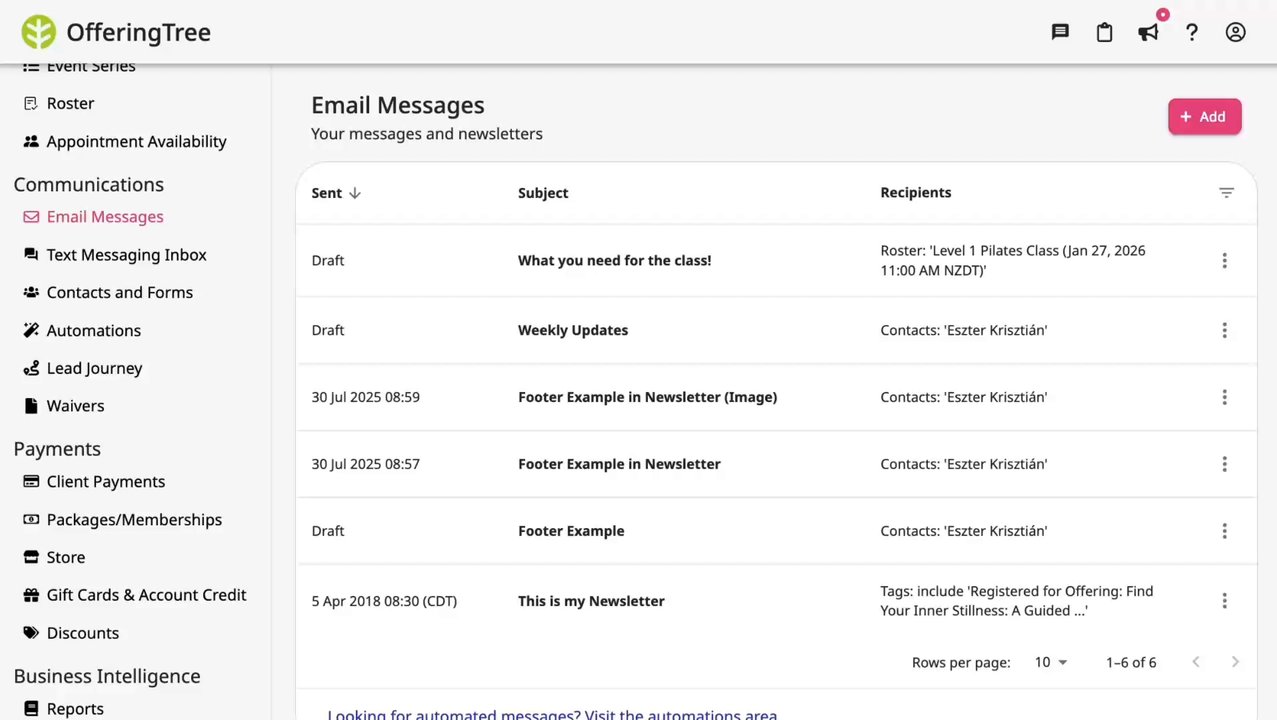This screenshot has width=1277, height=720.
Task: Go to Text Messaging Inbox
Action: coord(126,255)
